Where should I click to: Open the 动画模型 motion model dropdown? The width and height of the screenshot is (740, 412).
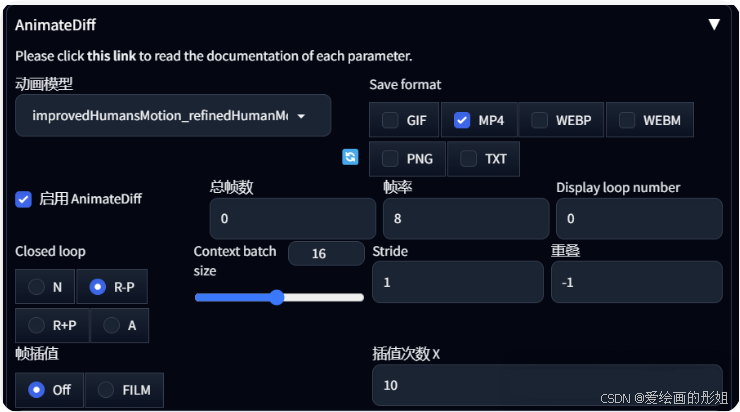[173, 116]
